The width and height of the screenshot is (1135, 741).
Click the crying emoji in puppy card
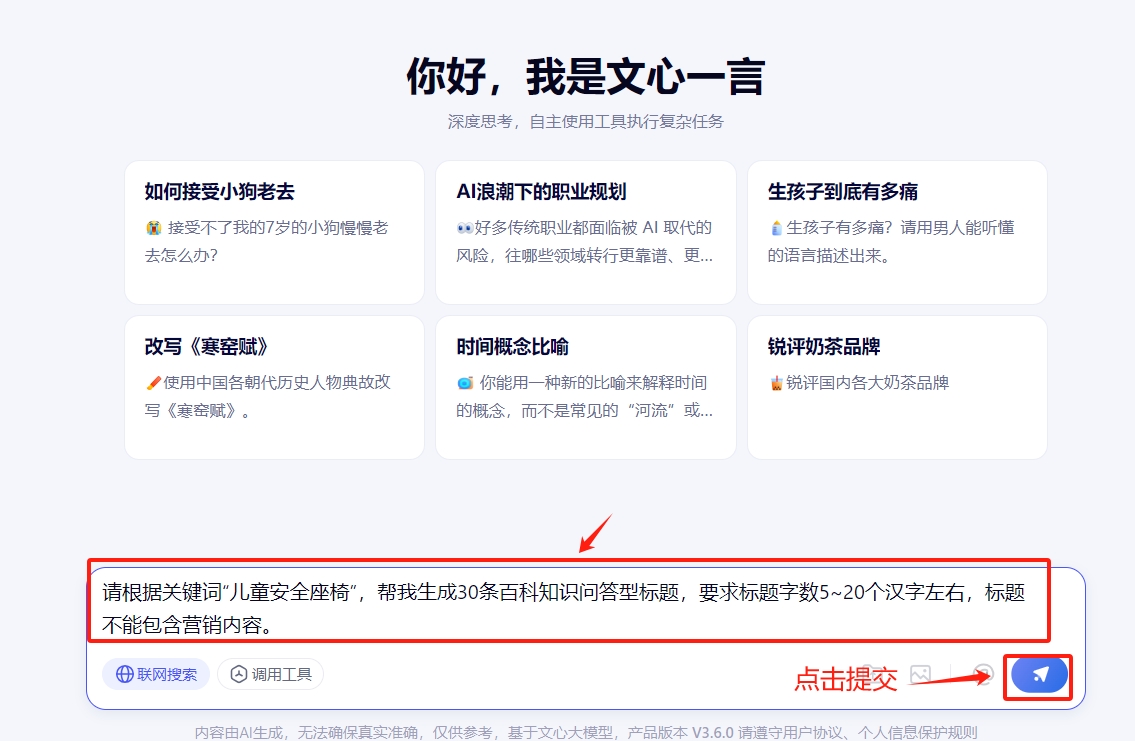point(153,228)
